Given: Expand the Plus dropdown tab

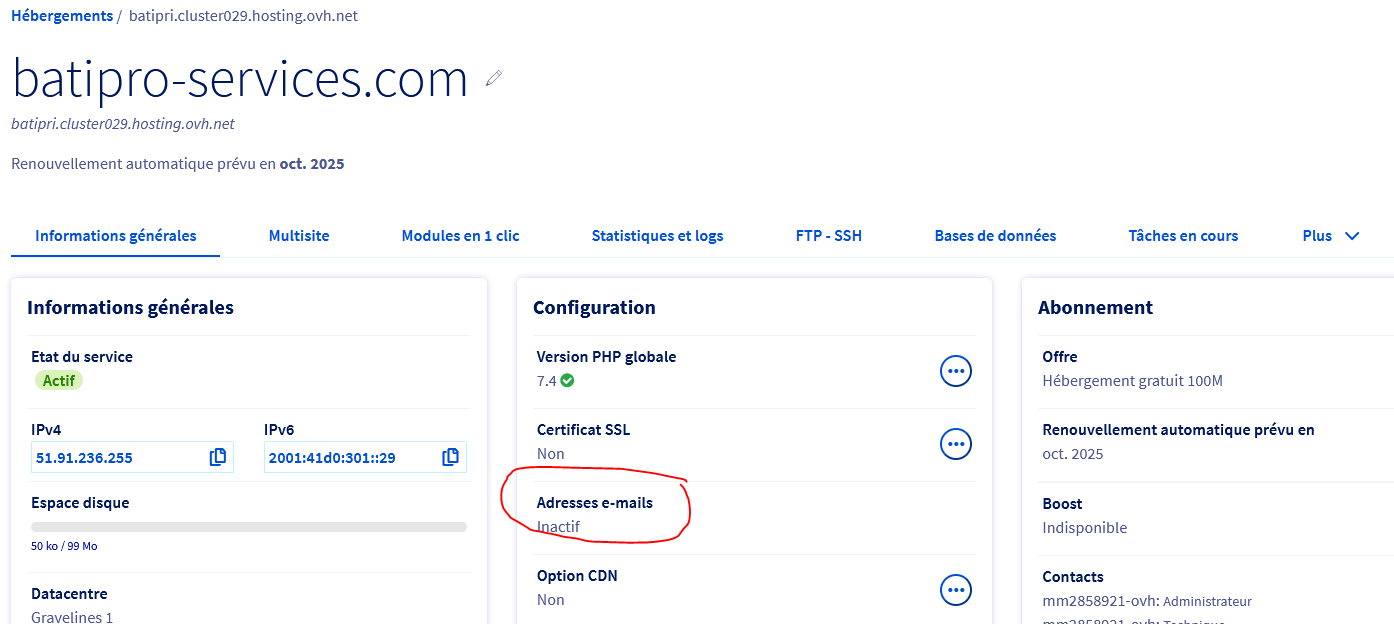Looking at the screenshot, I should coord(1330,236).
